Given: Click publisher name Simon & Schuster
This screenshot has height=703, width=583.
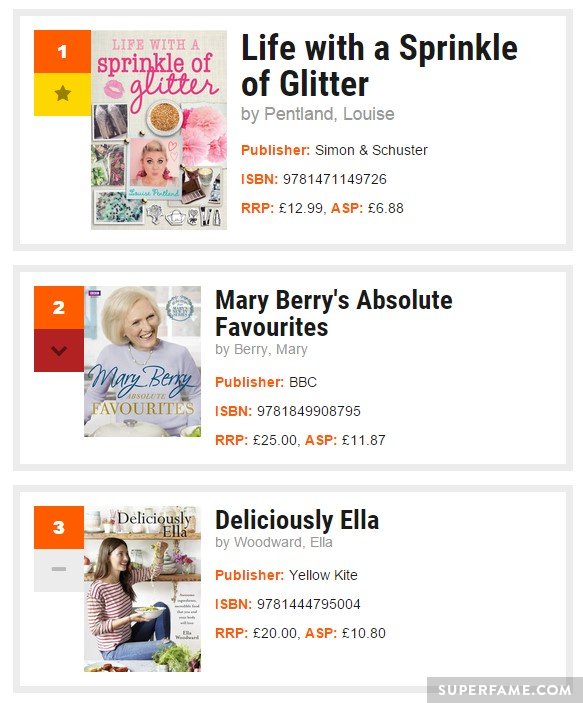Looking at the screenshot, I should point(371,150).
